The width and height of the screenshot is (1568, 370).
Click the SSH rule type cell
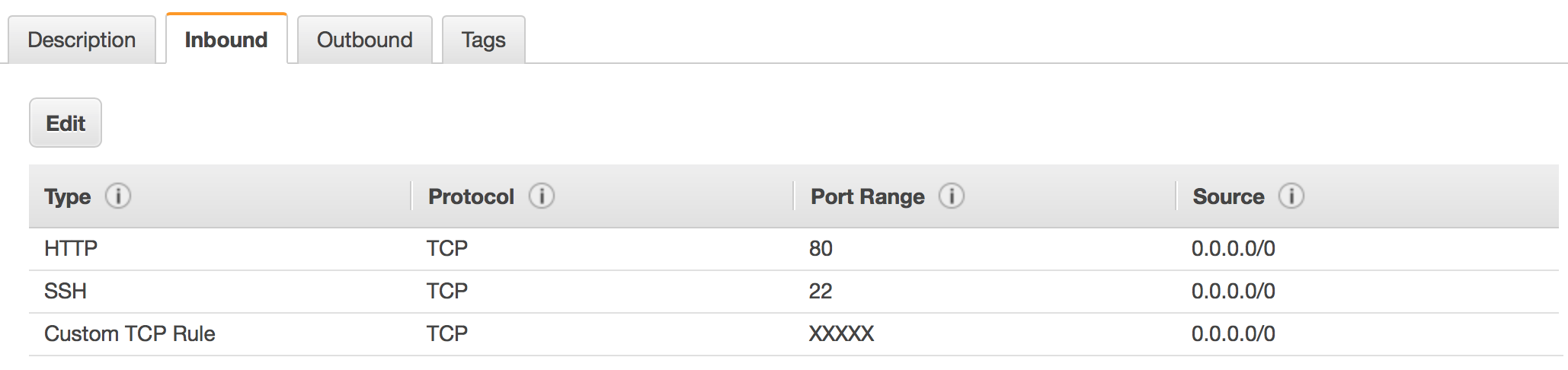tap(66, 291)
